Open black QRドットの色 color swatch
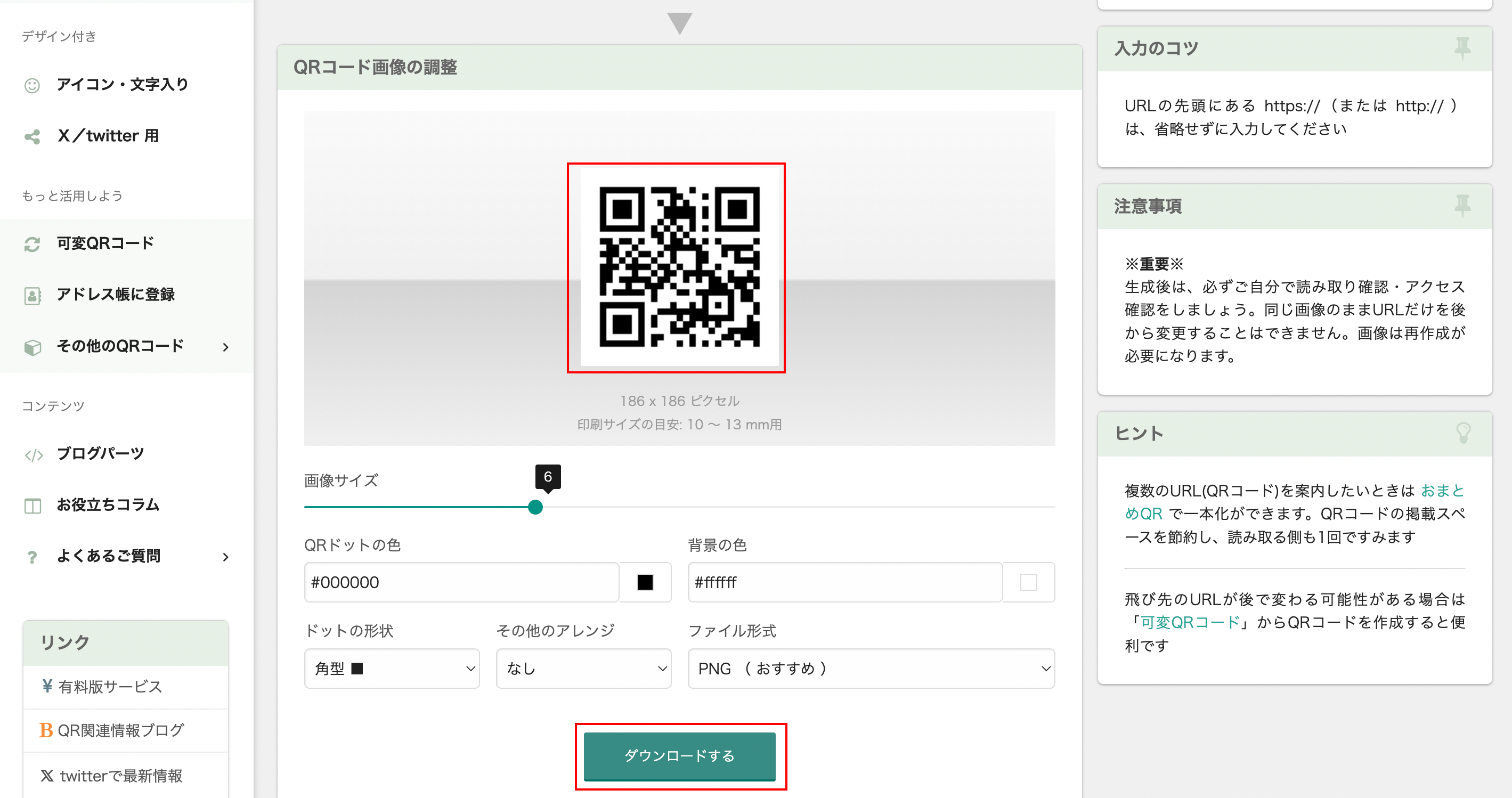 pos(645,582)
